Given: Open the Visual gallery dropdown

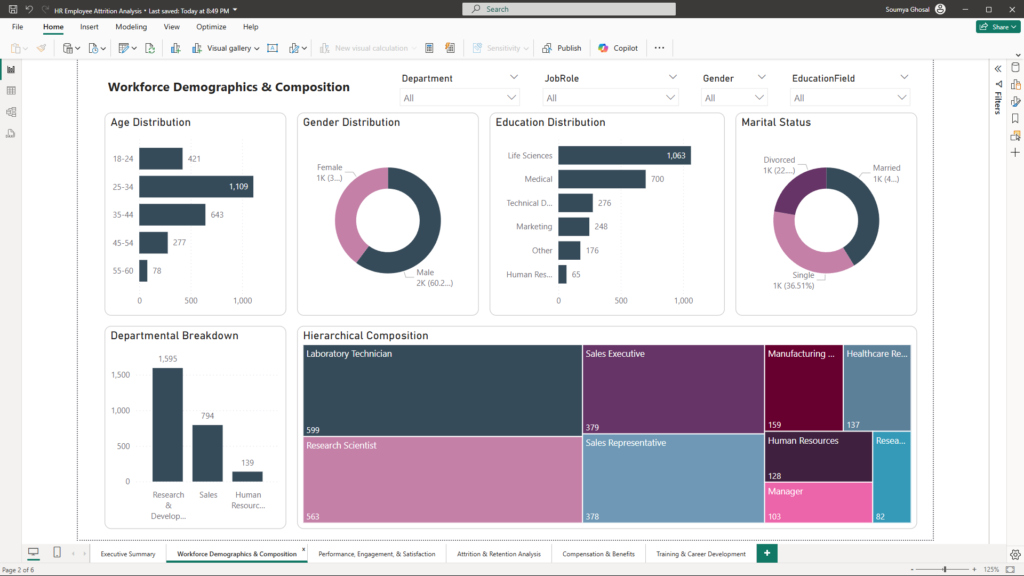Looking at the screenshot, I should click(233, 48).
